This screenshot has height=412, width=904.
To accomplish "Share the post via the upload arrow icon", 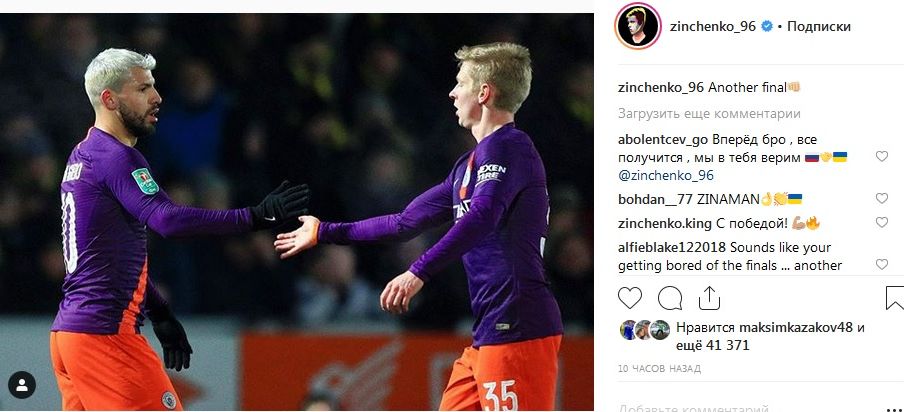I will coord(709,298).
